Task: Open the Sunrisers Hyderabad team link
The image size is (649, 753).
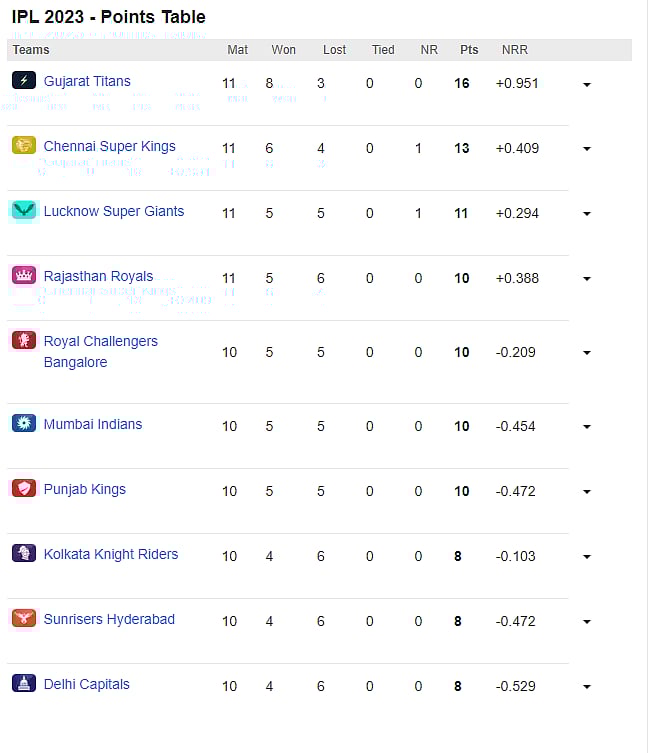Action: pos(109,619)
